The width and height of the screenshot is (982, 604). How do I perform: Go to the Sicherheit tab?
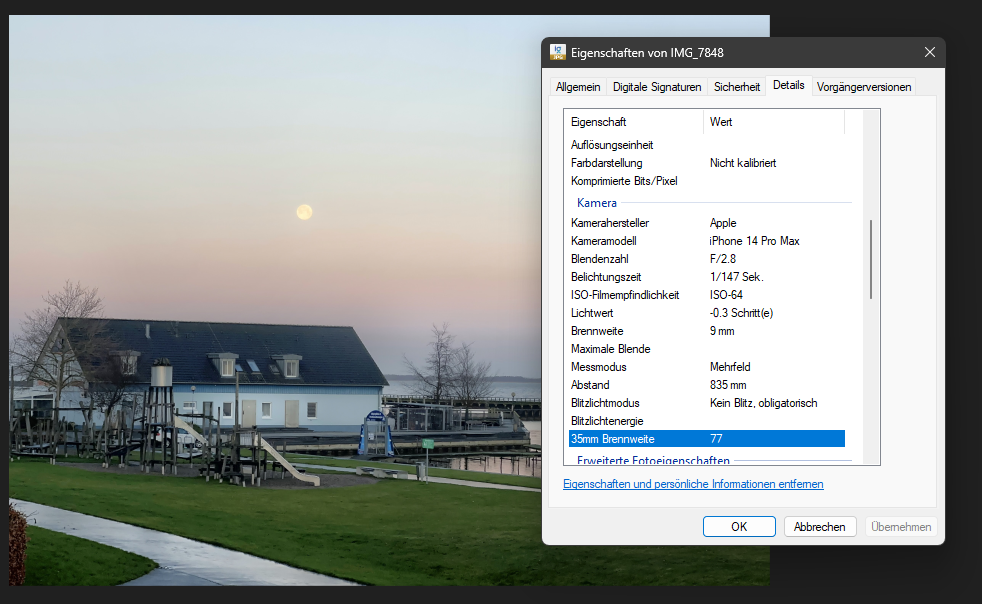click(x=737, y=87)
